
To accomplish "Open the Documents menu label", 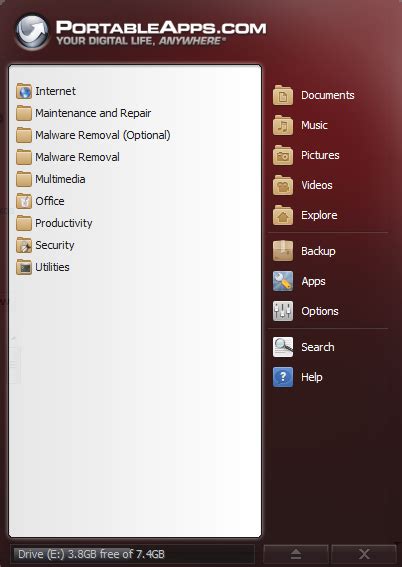I will coord(328,95).
